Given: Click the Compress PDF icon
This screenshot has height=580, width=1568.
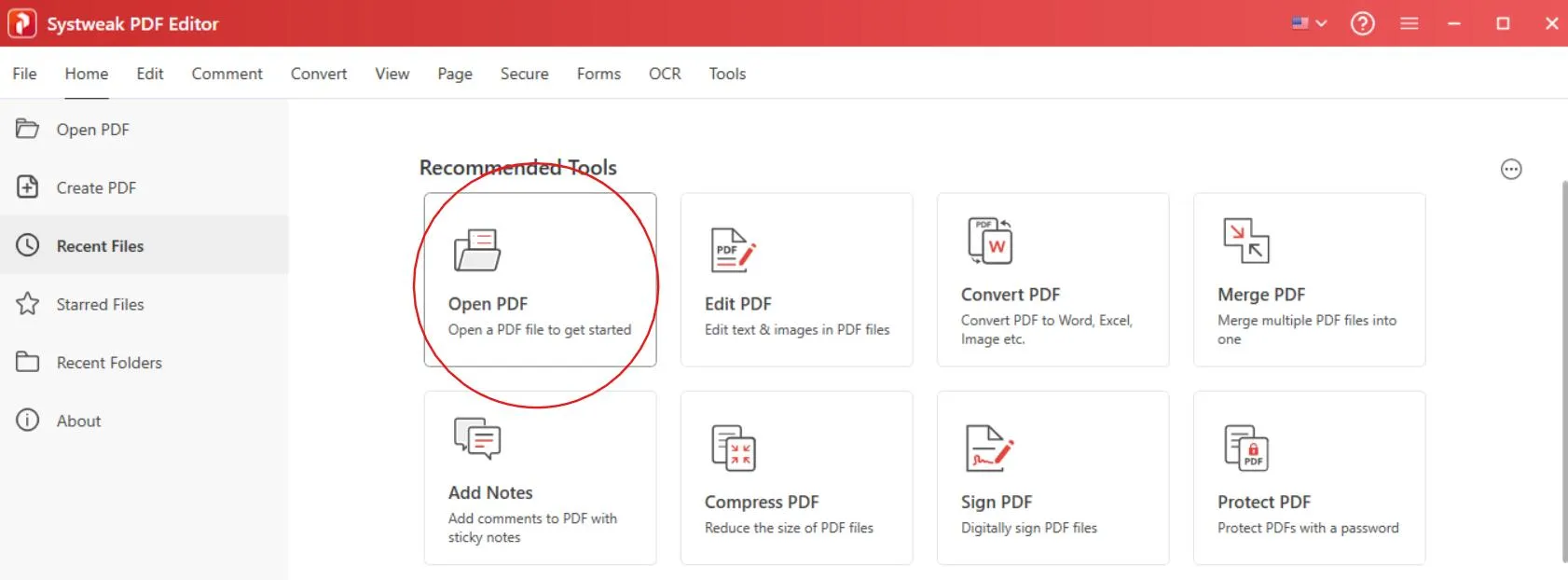Looking at the screenshot, I should point(733,448).
